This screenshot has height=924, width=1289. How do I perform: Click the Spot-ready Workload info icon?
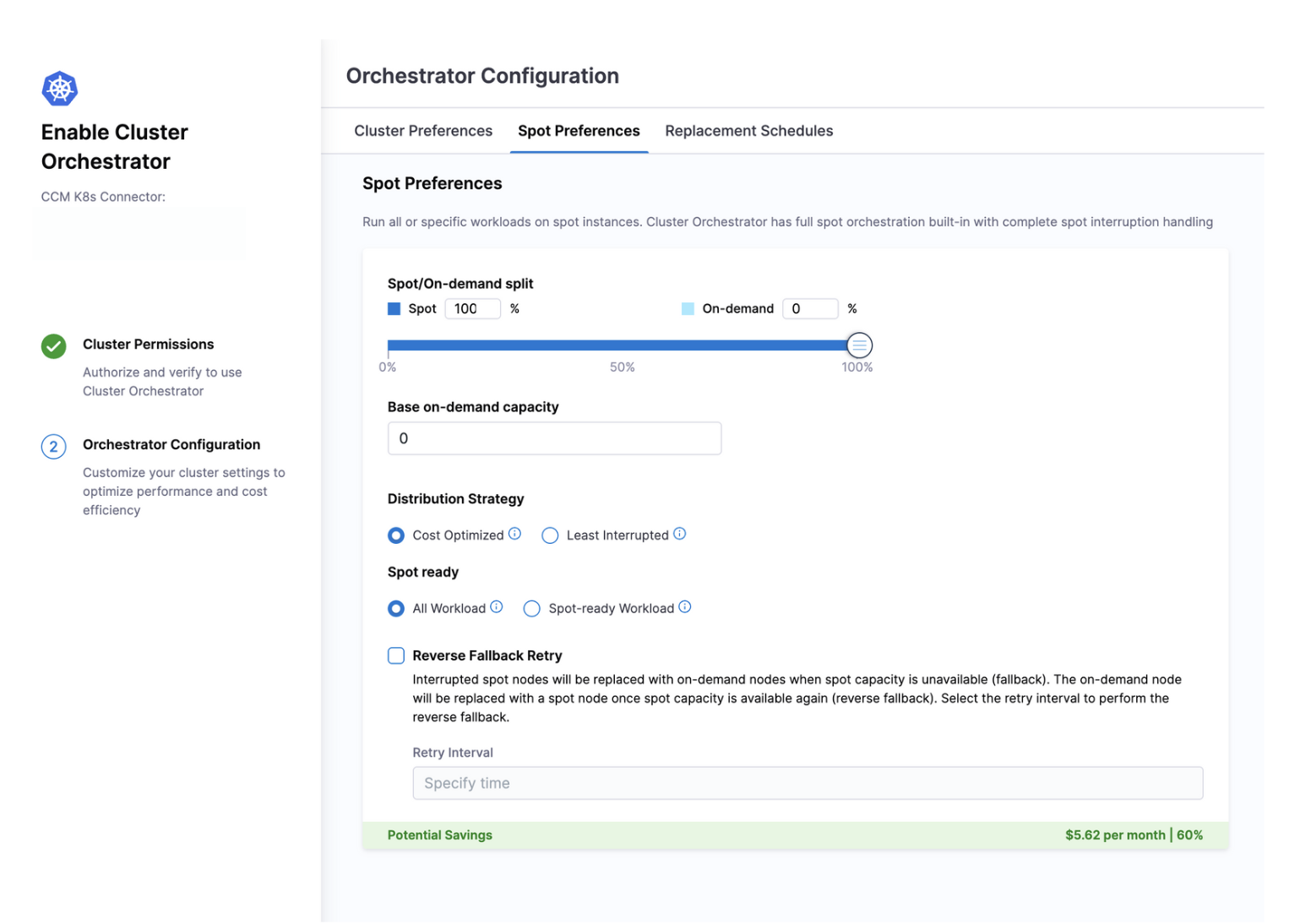pyautogui.click(x=685, y=606)
